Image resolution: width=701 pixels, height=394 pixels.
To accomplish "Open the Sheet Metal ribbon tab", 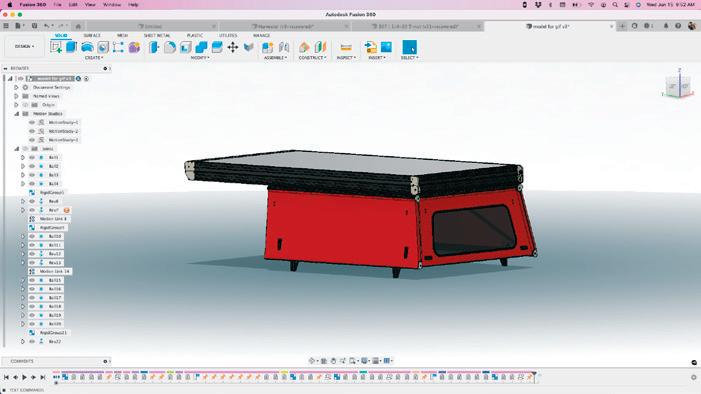I will pos(157,35).
